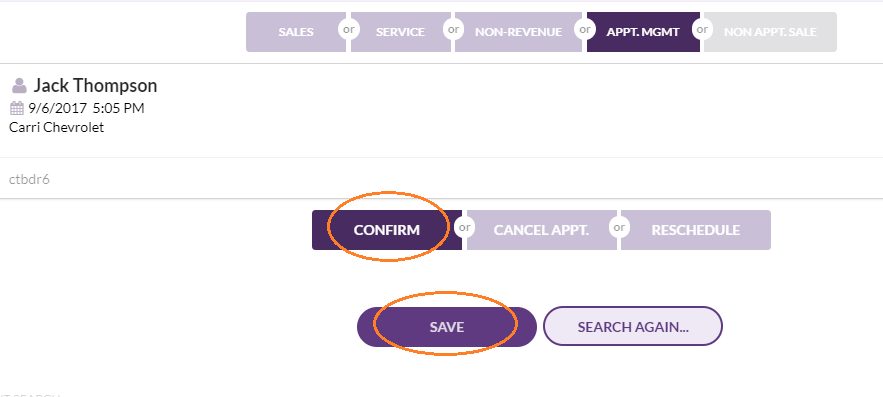
Task: Click the 'or' circle between CONFIRM and CANCEL APPT.
Action: (465, 228)
